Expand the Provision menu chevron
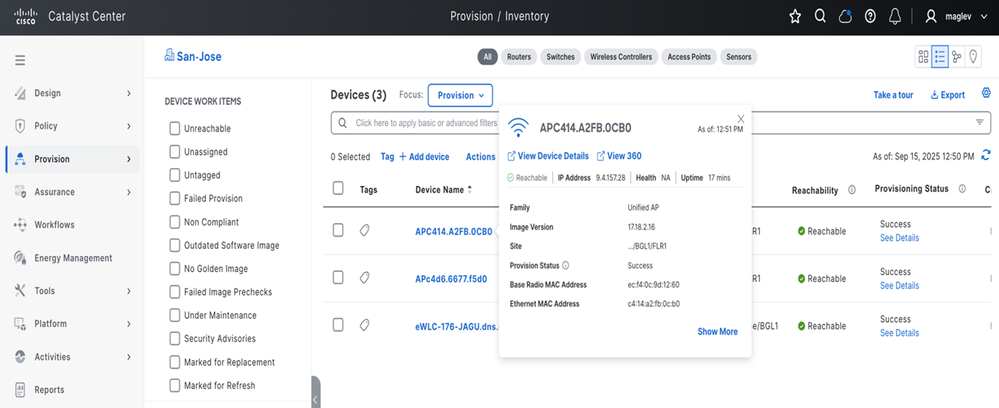Screen dimensions: 999x408 click(x=129, y=159)
